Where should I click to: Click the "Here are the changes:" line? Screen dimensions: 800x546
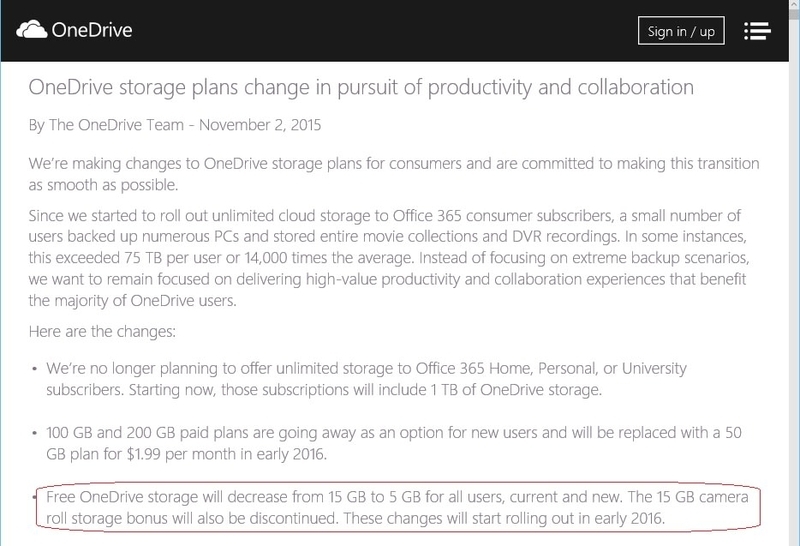tap(102, 332)
